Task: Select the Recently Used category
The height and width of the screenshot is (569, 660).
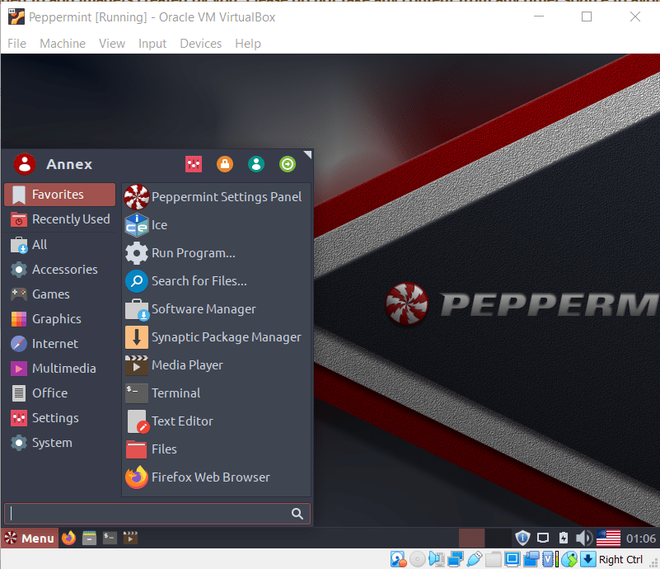Action: 59,219
